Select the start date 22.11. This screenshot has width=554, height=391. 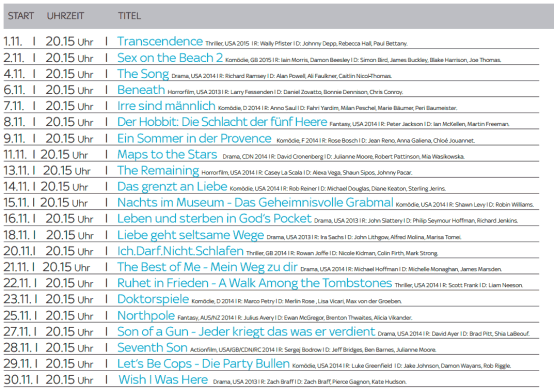pyautogui.click(x=18, y=283)
